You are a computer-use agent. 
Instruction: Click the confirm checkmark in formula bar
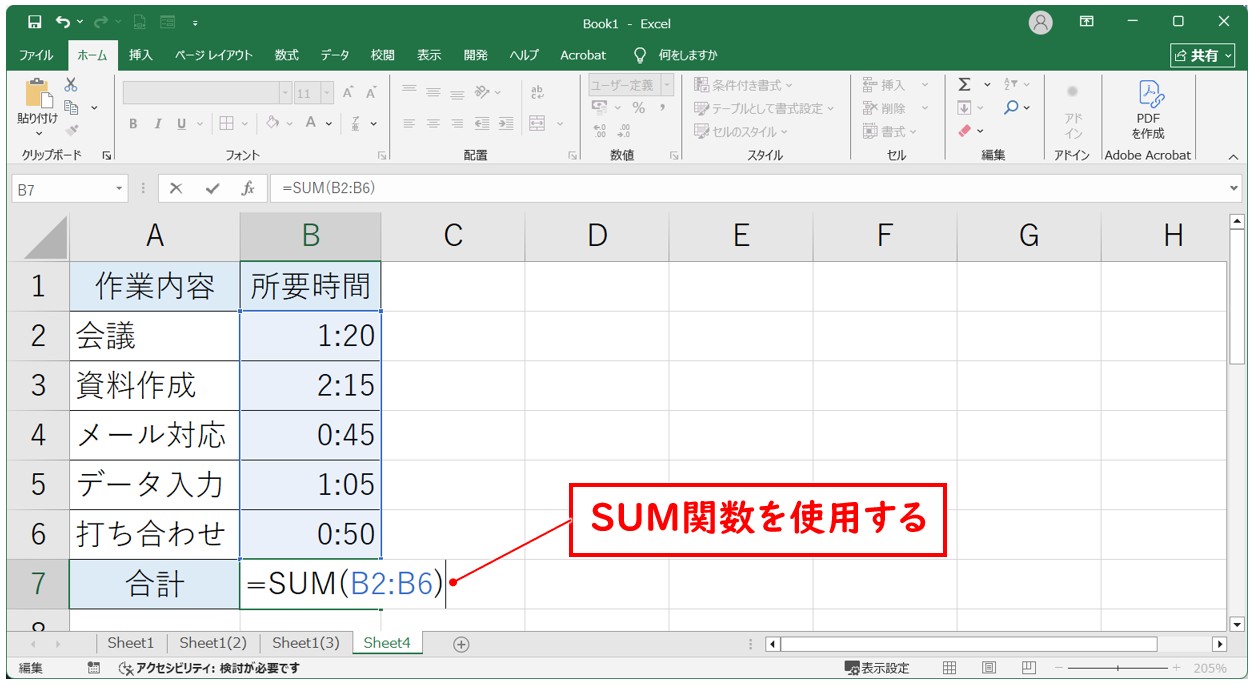211,188
